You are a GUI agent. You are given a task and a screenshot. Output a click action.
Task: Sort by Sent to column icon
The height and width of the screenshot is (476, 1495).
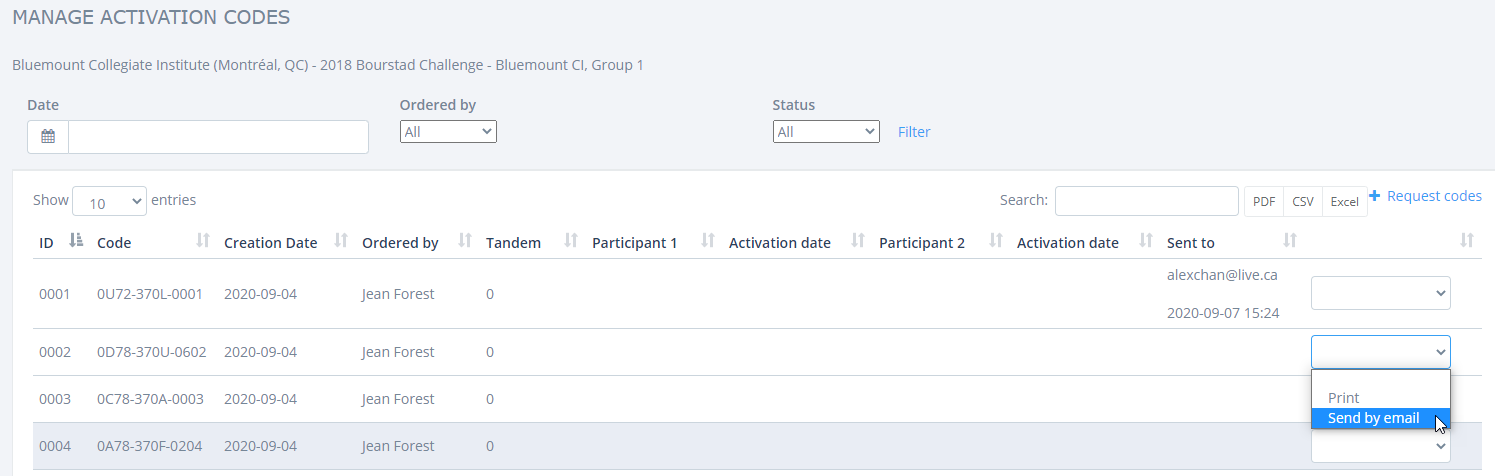[x=1289, y=241]
